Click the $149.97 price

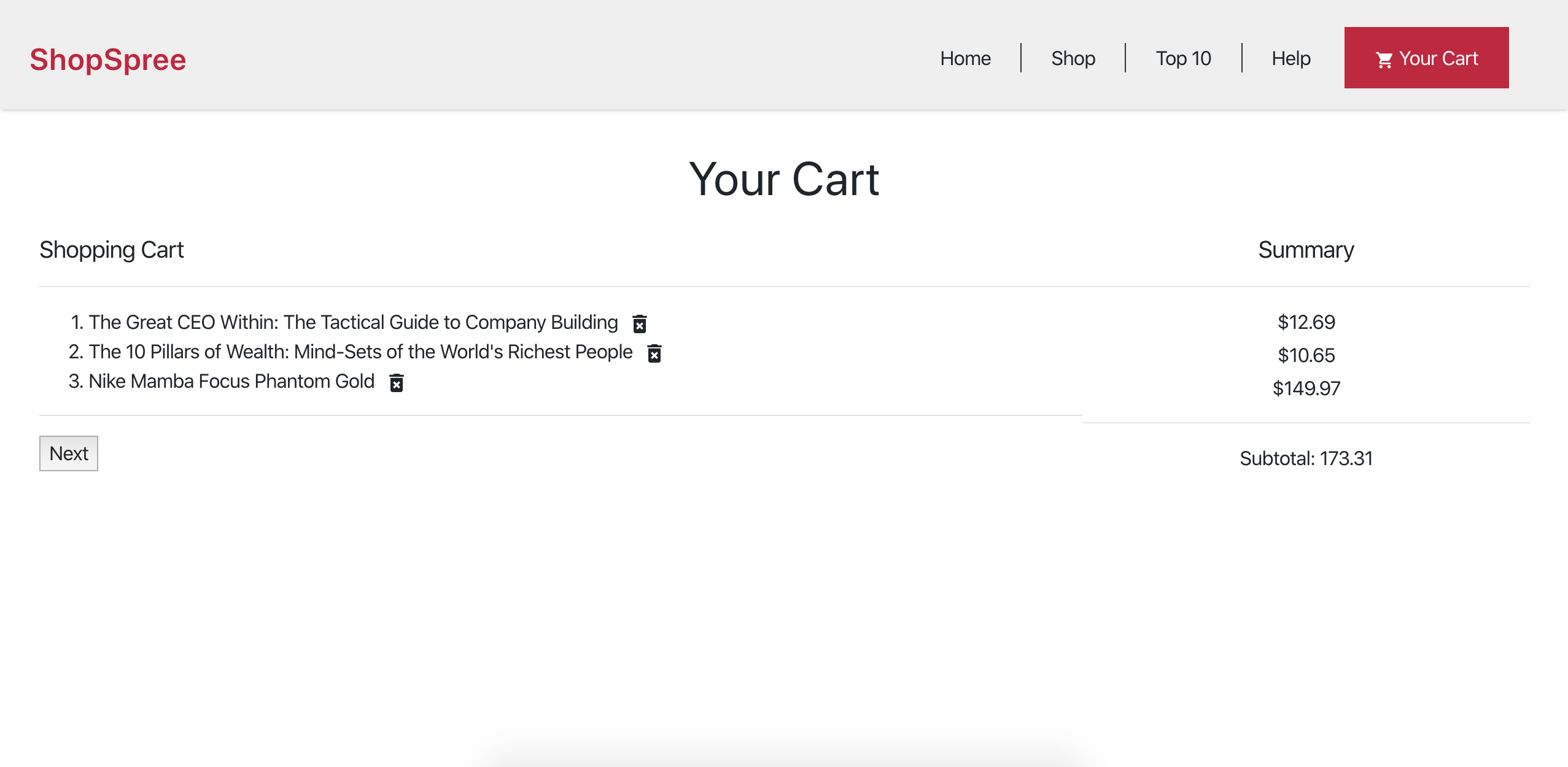[x=1306, y=388]
